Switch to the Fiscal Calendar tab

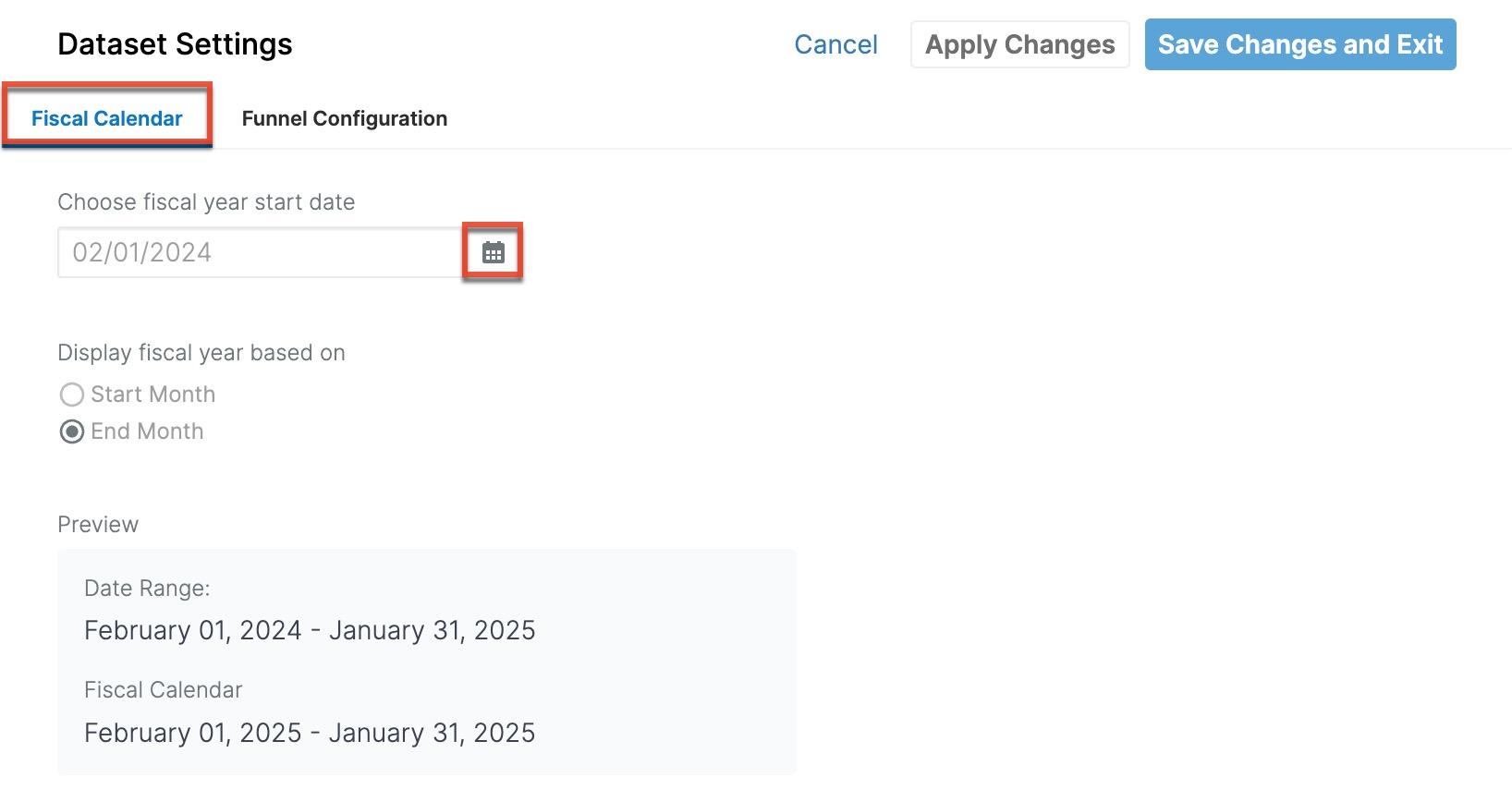coord(107,118)
